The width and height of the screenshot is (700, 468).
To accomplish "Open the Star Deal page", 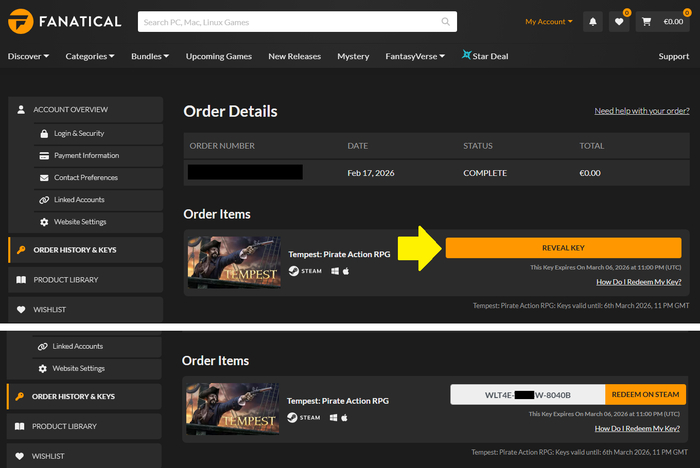I will [x=485, y=56].
